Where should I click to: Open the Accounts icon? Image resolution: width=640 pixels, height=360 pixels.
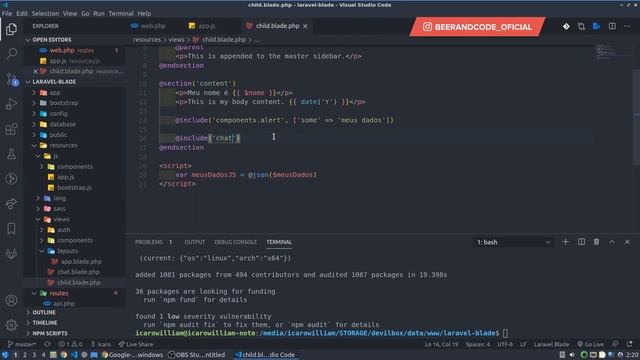click(x=11, y=300)
